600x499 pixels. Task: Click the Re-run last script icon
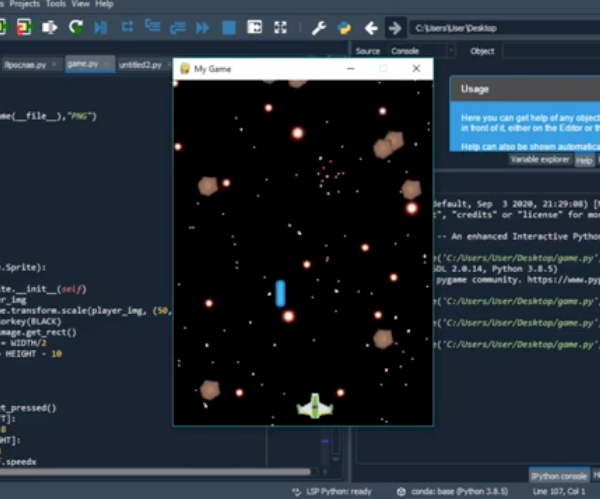pos(77,28)
